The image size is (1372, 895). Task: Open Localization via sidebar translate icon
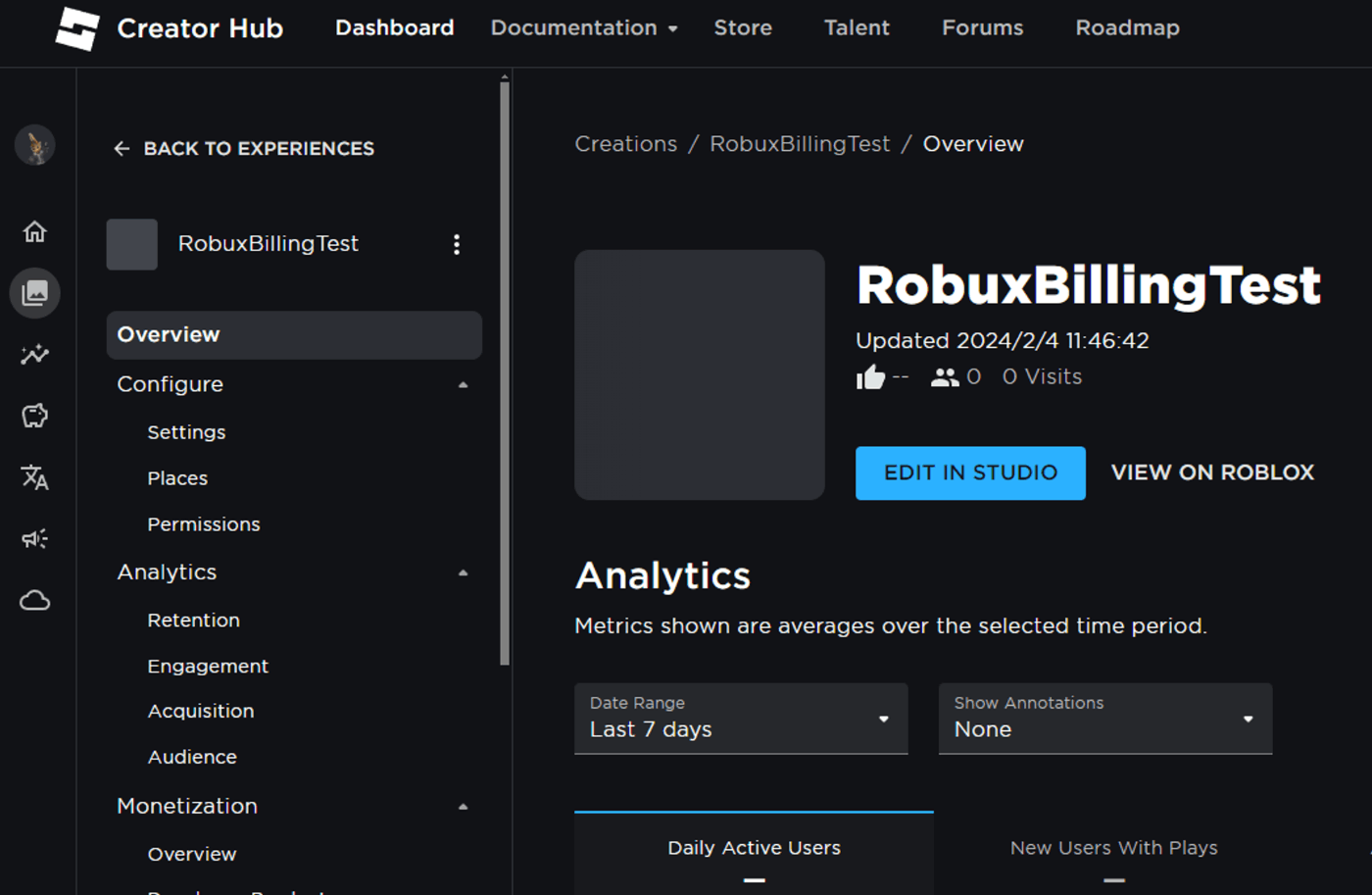[35, 477]
